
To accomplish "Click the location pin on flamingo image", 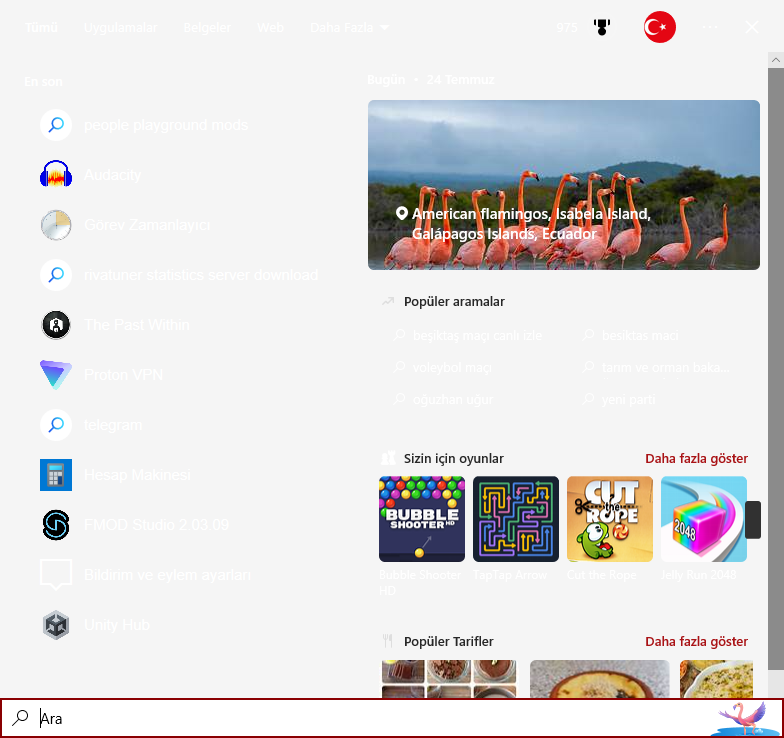I will 401,214.
